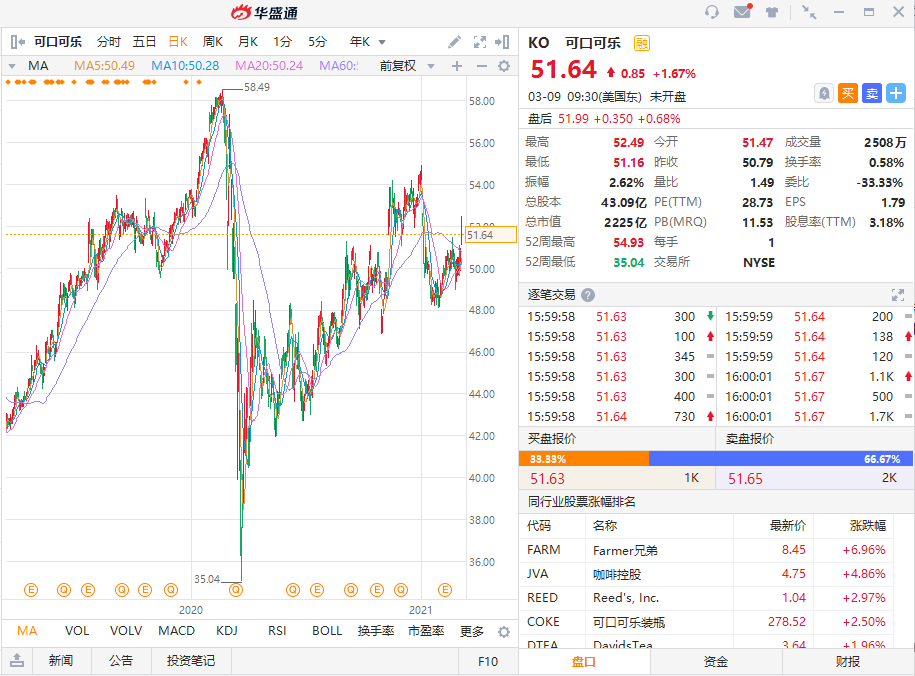Zoom out chart with minus icon
This screenshot has width=915, height=676.
pos(481,66)
